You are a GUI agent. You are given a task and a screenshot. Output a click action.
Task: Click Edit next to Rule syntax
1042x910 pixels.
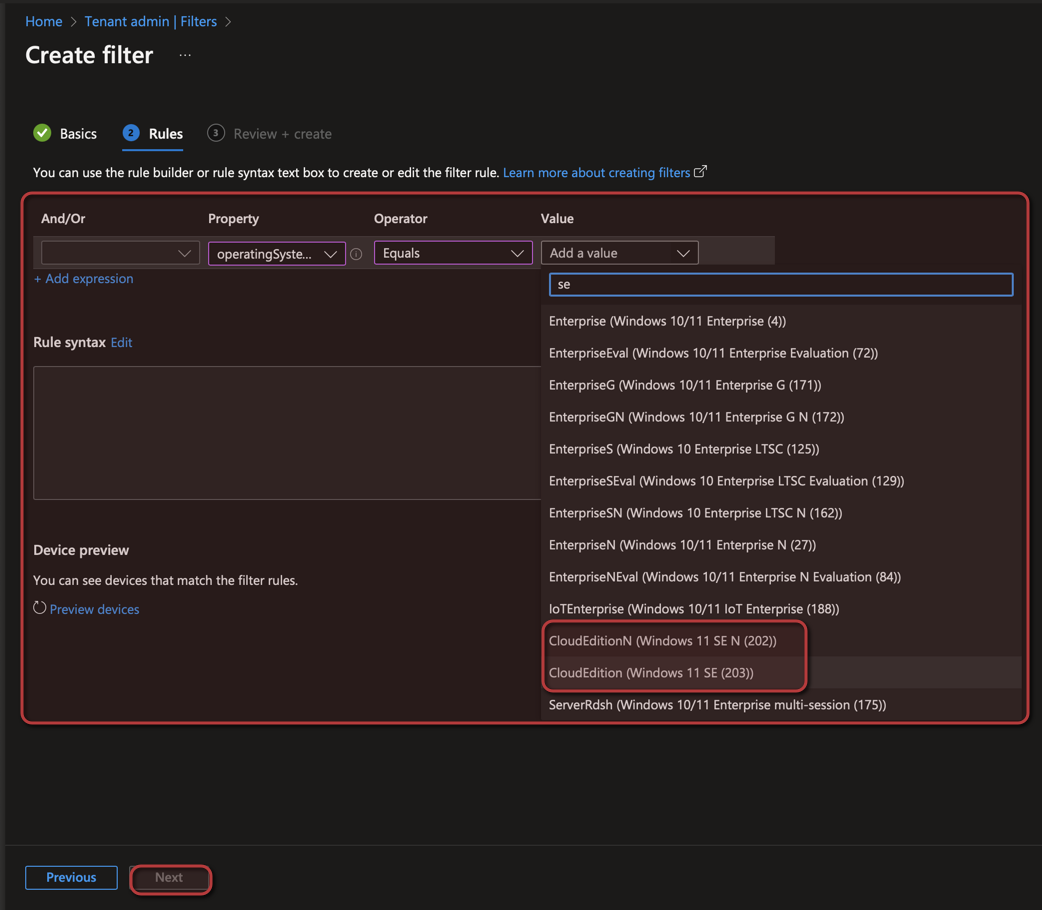121,342
